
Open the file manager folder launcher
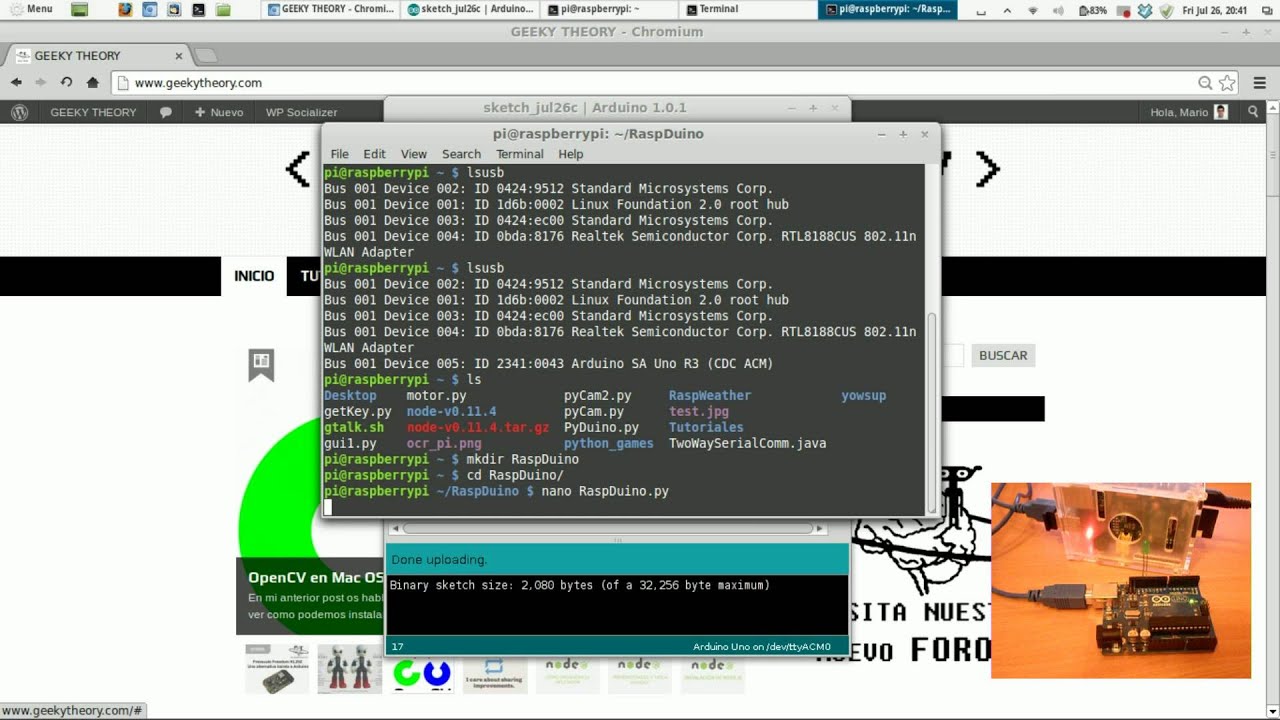223,10
